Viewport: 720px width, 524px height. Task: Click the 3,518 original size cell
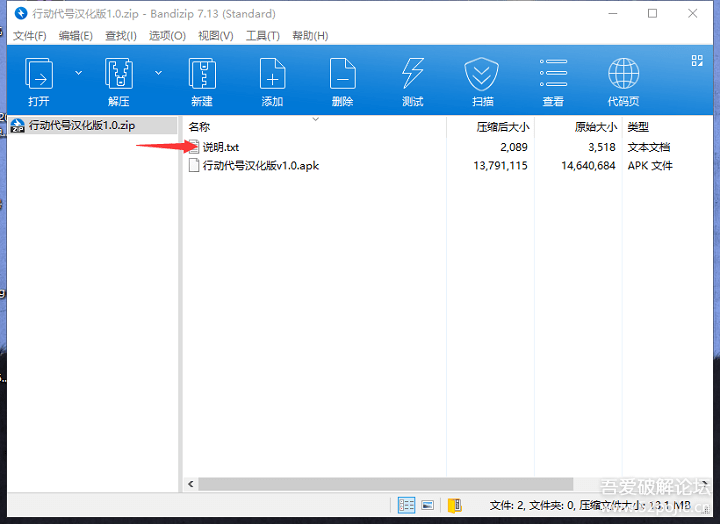click(x=602, y=147)
